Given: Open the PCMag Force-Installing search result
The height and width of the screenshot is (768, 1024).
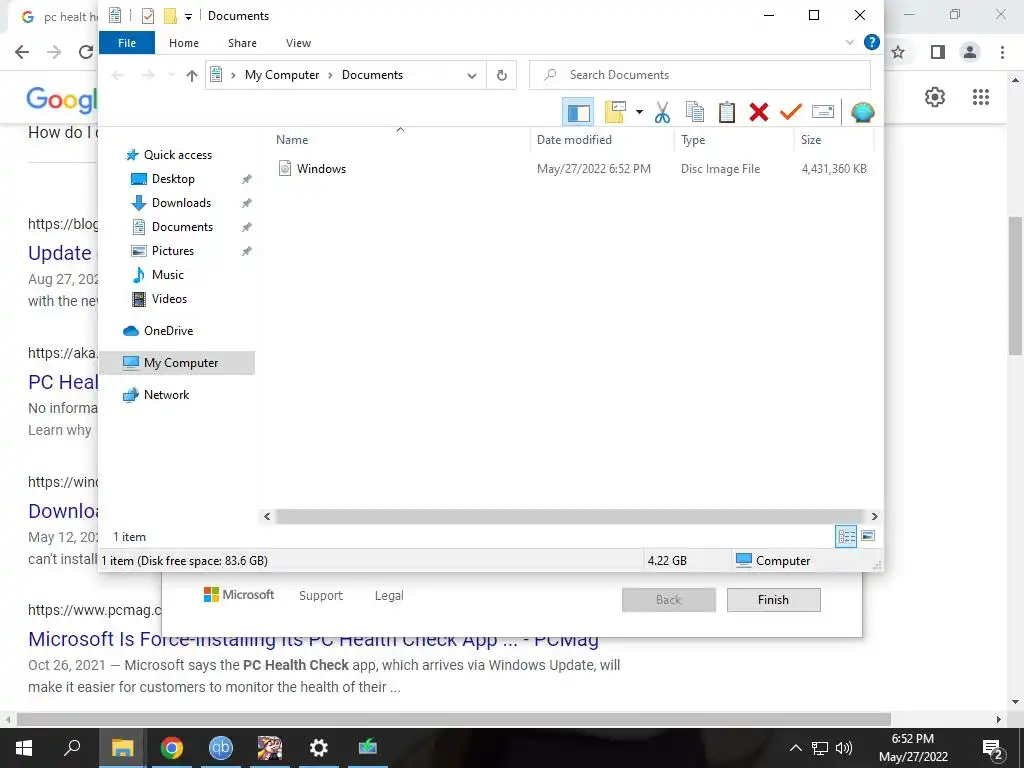Looking at the screenshot, I should pos(313,639).
